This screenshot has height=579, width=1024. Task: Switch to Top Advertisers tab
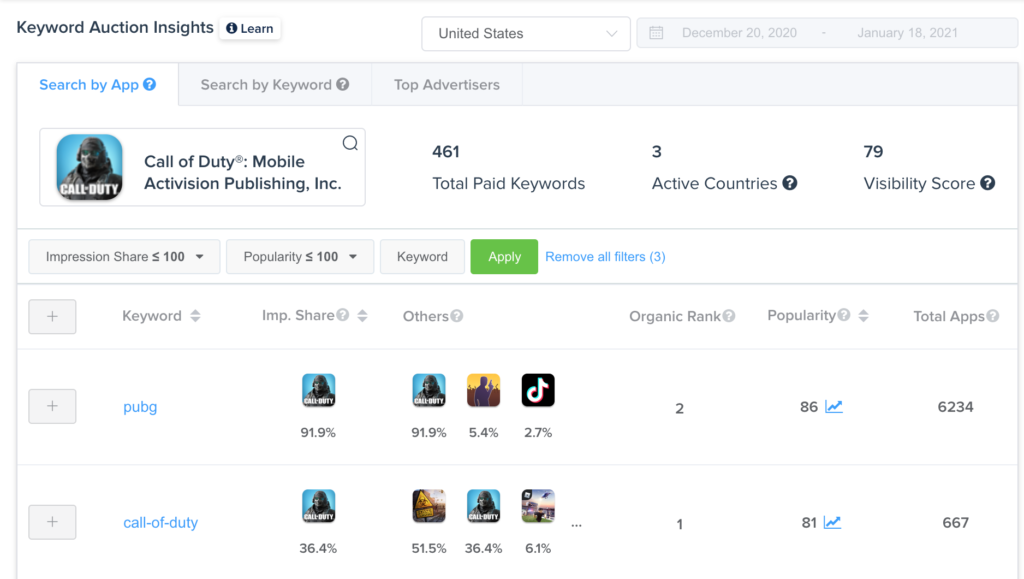[447, 85]
